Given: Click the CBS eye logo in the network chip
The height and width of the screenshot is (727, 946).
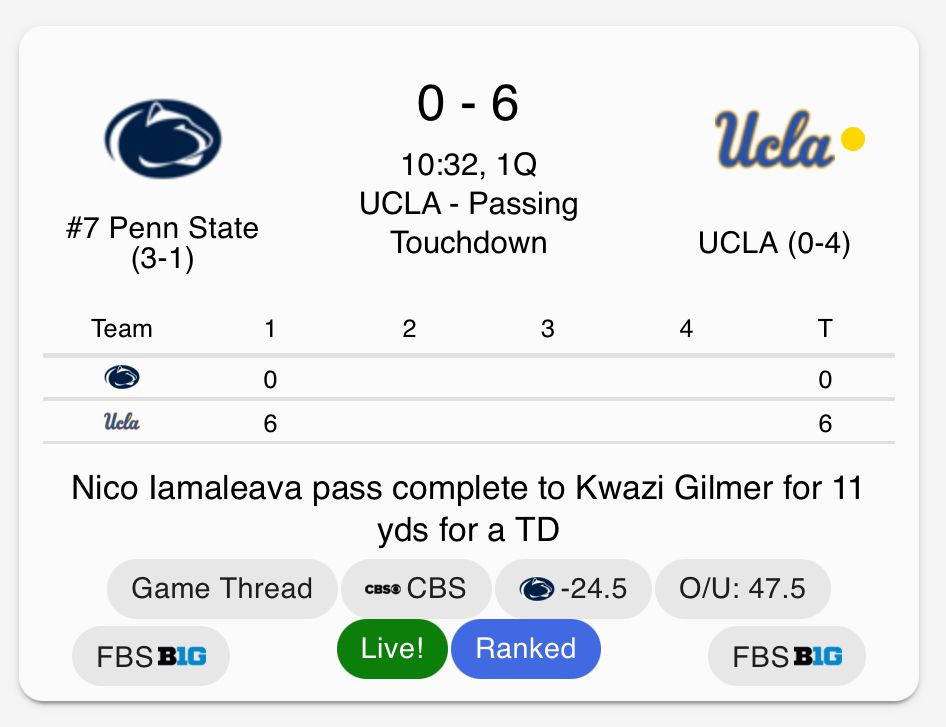Looking at the screenshot, I should pyautogui.click(x=385, y=589).
